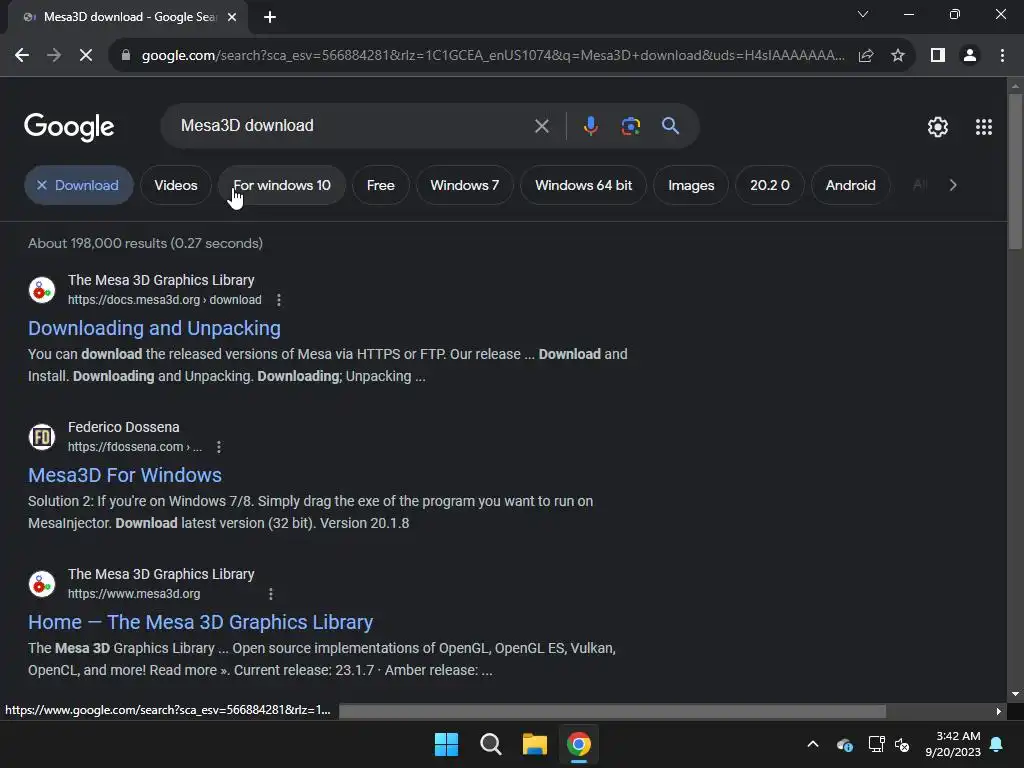Viewport: 1024px width, 768px height.
Task: Click the www.mesa3d.org site favicon
Action: pyautogui.click(x=42, y=584)
